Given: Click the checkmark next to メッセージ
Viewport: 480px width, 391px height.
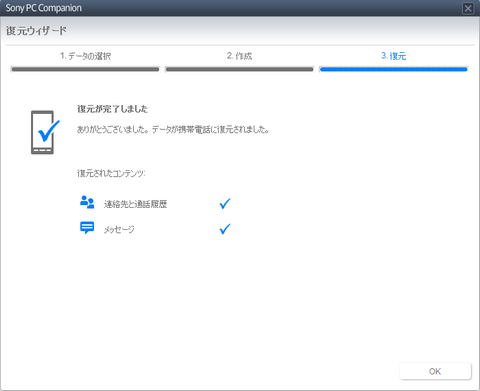Looking at the screenshot, I should pyautogui.click(x=225, y=229).
